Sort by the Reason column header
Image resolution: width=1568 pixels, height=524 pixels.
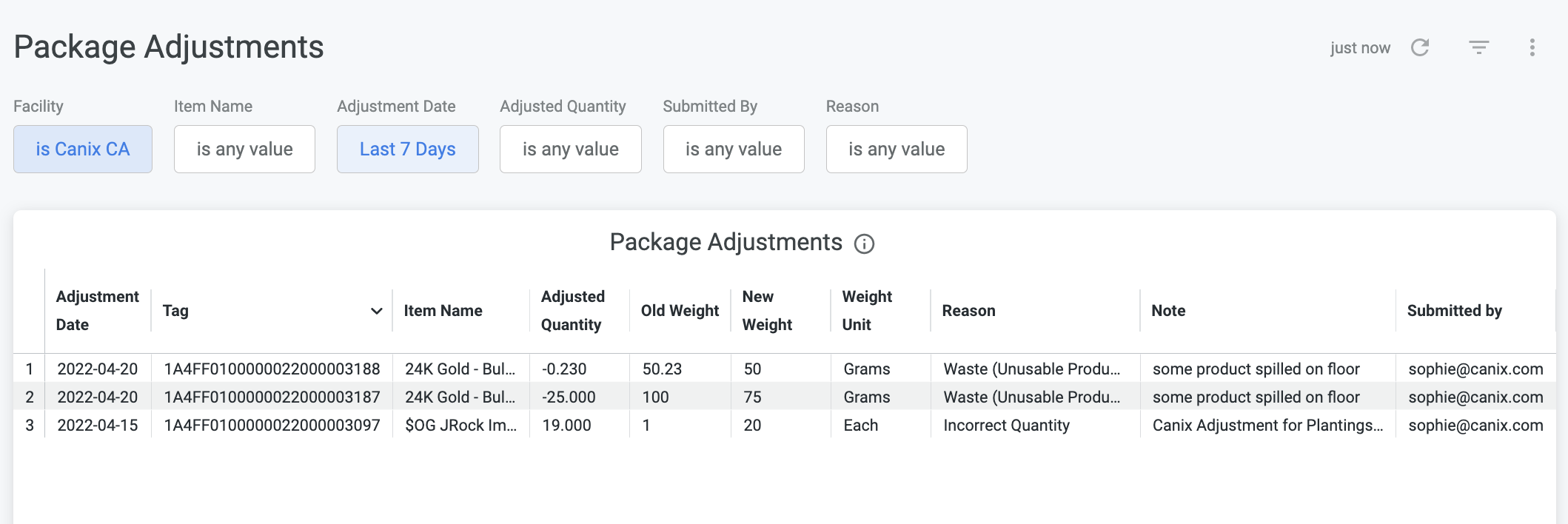pos(968,311)
